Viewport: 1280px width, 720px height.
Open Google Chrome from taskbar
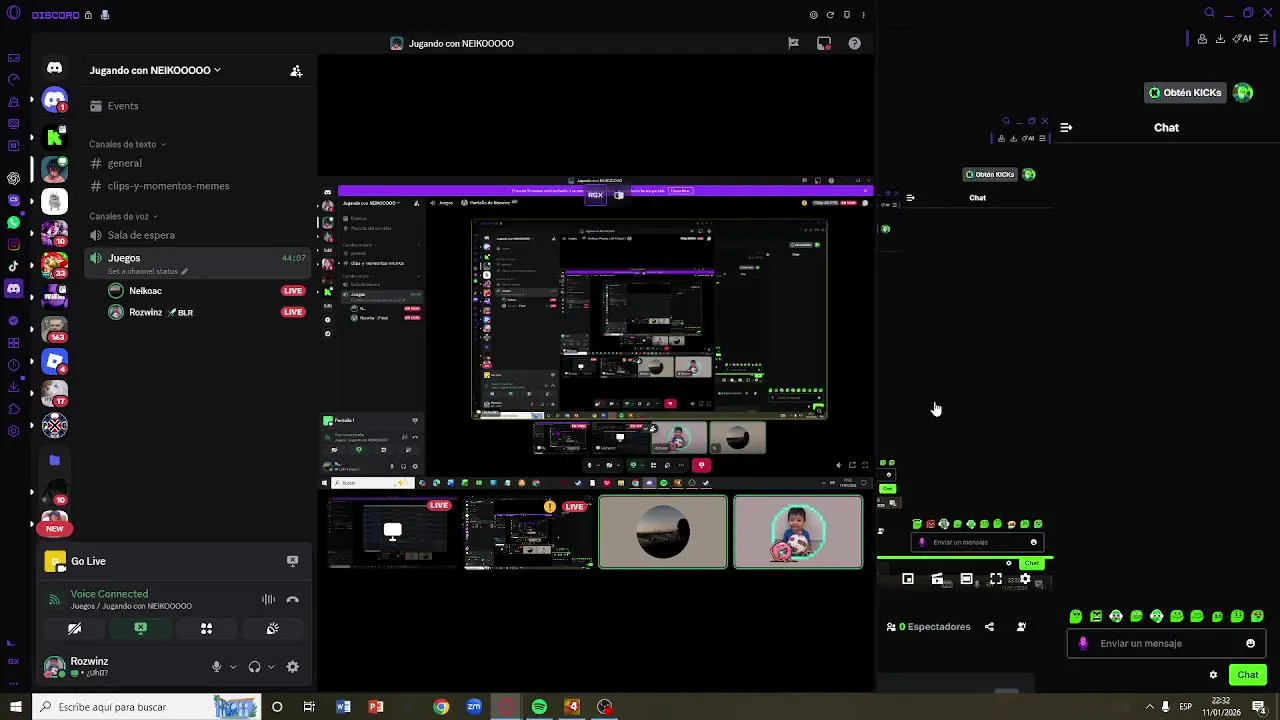pos(441,707)
